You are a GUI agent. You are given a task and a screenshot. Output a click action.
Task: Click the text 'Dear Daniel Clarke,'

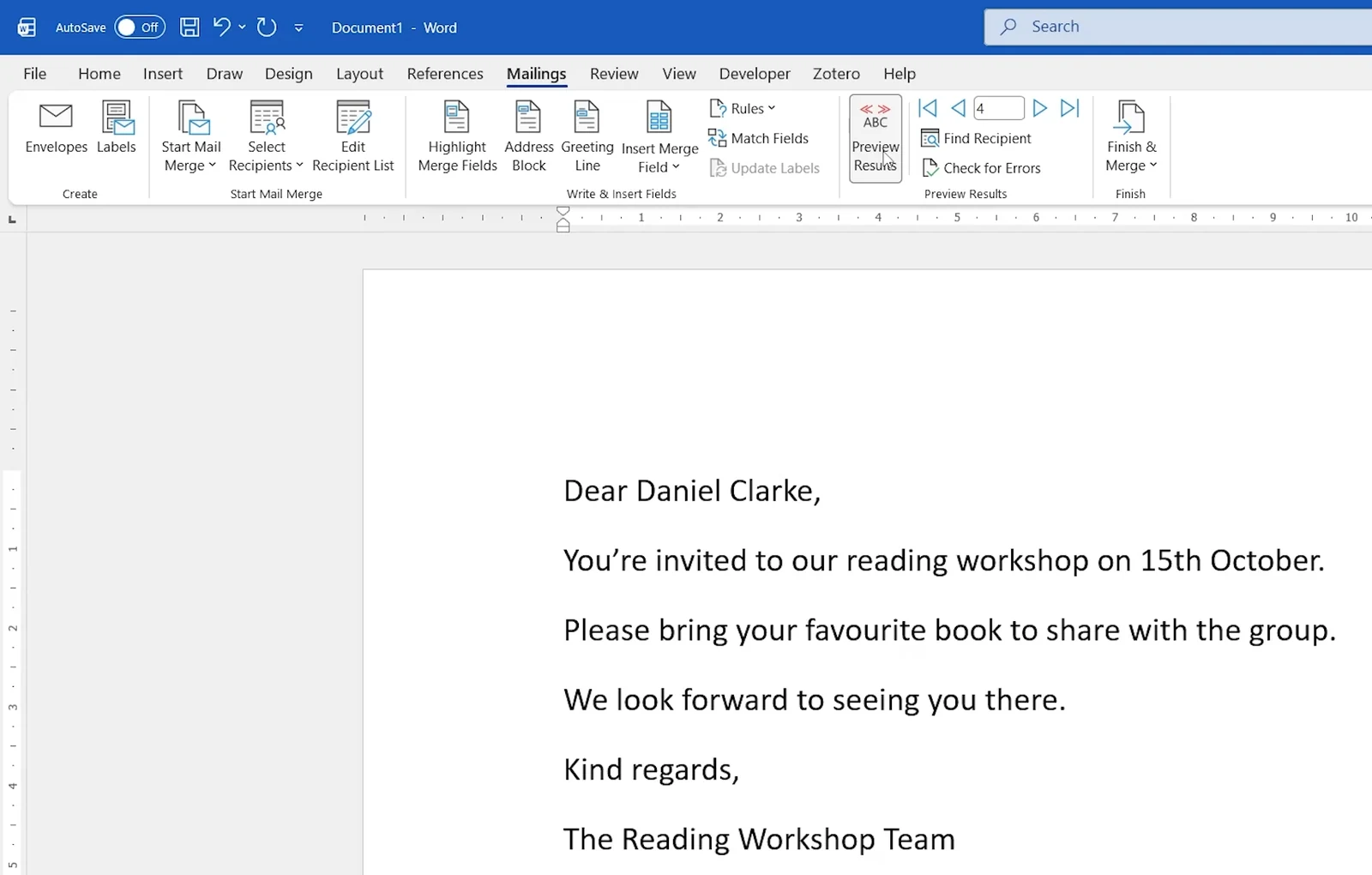point(692,491)
